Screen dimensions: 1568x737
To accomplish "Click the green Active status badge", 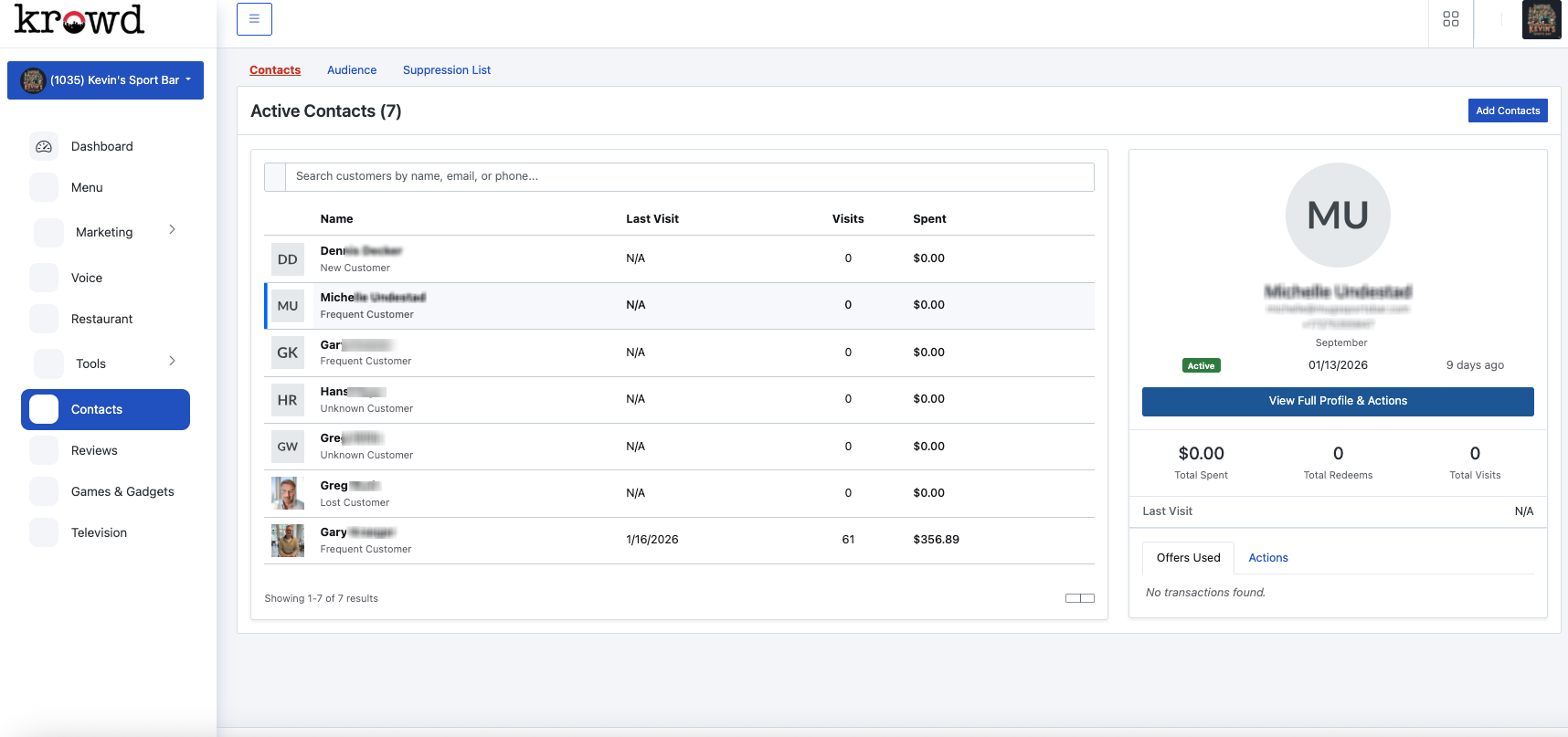I will [x=1201, y=365].
